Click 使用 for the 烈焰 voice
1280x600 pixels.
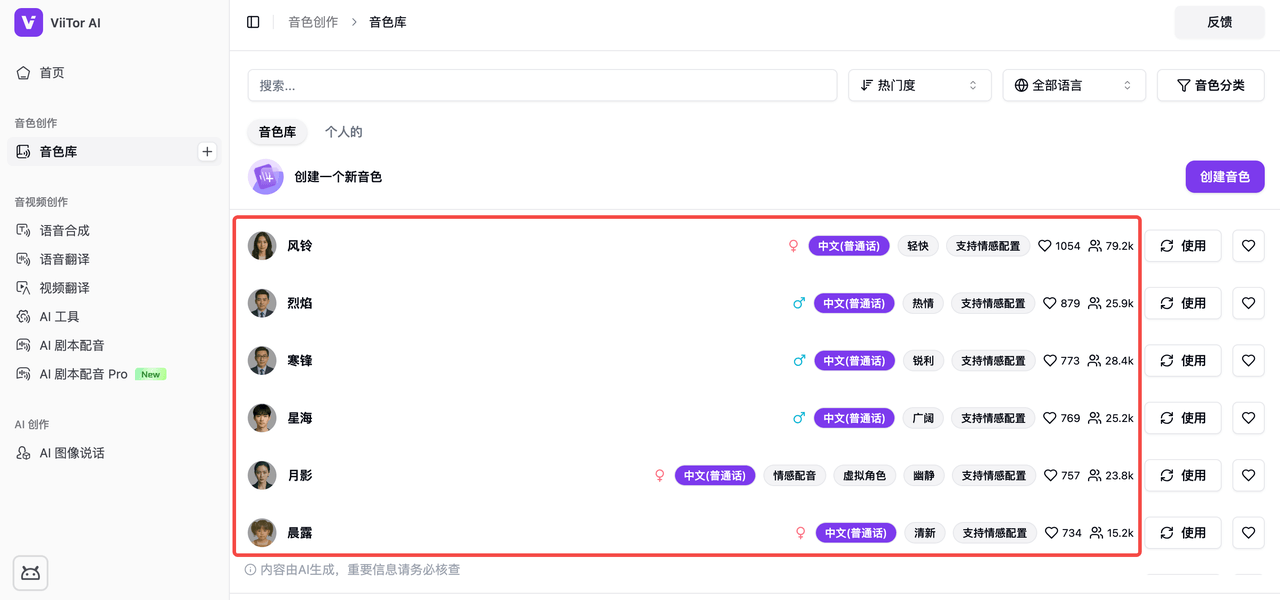click(1182, 303)
